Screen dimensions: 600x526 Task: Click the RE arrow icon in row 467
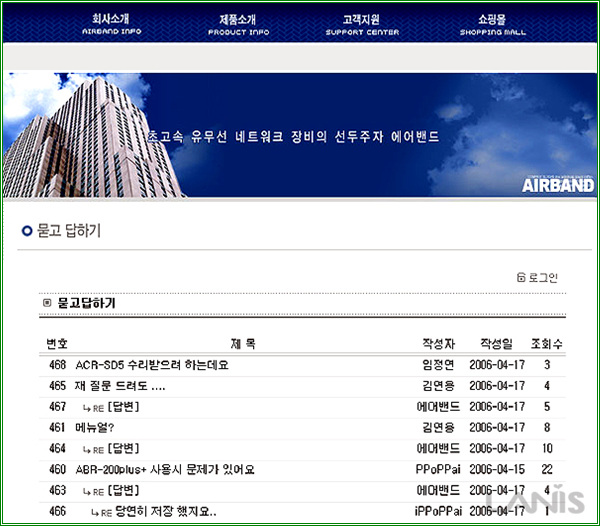tap(93, 408)
